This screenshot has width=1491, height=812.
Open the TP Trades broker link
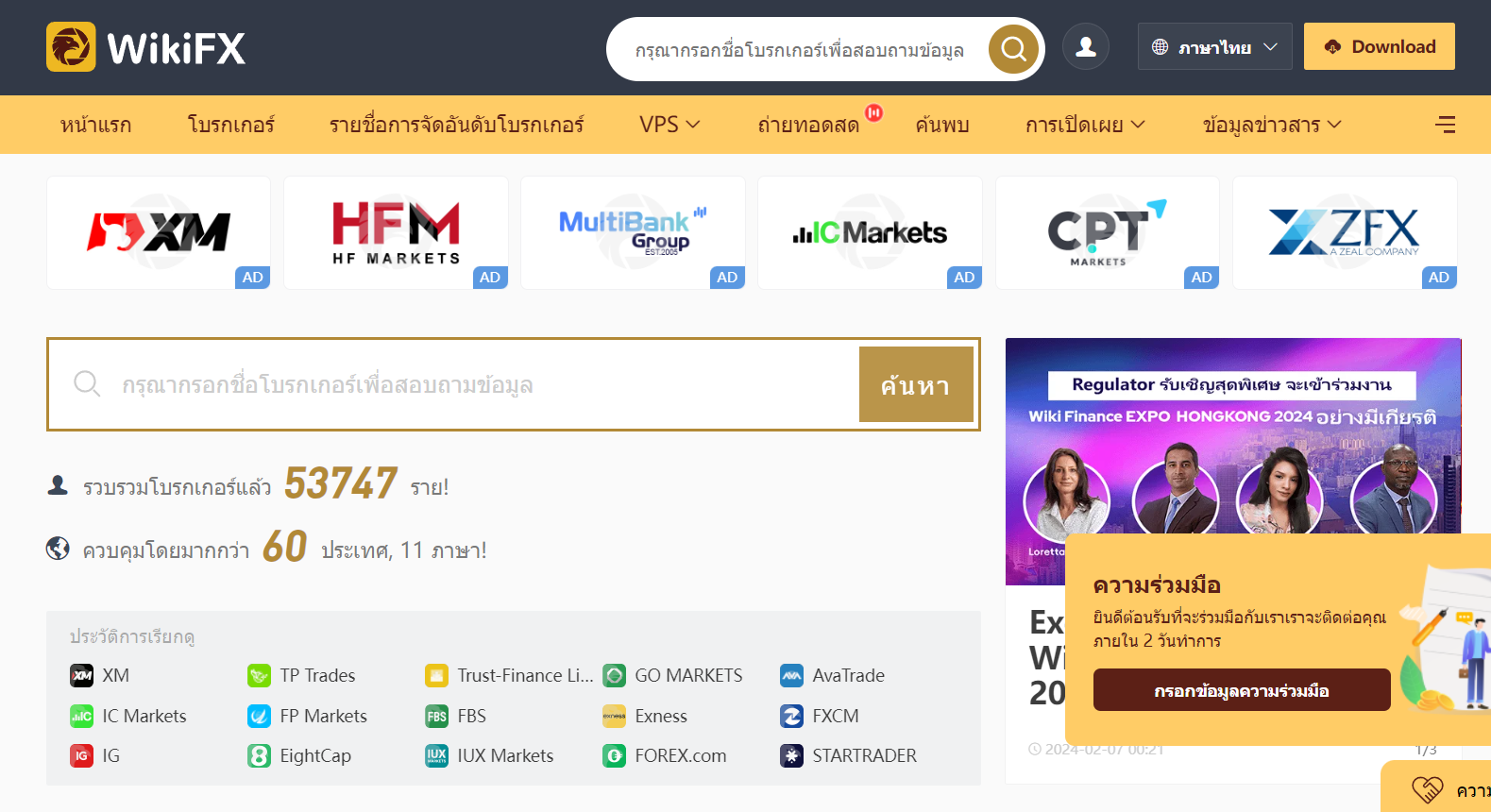point(317,675)
